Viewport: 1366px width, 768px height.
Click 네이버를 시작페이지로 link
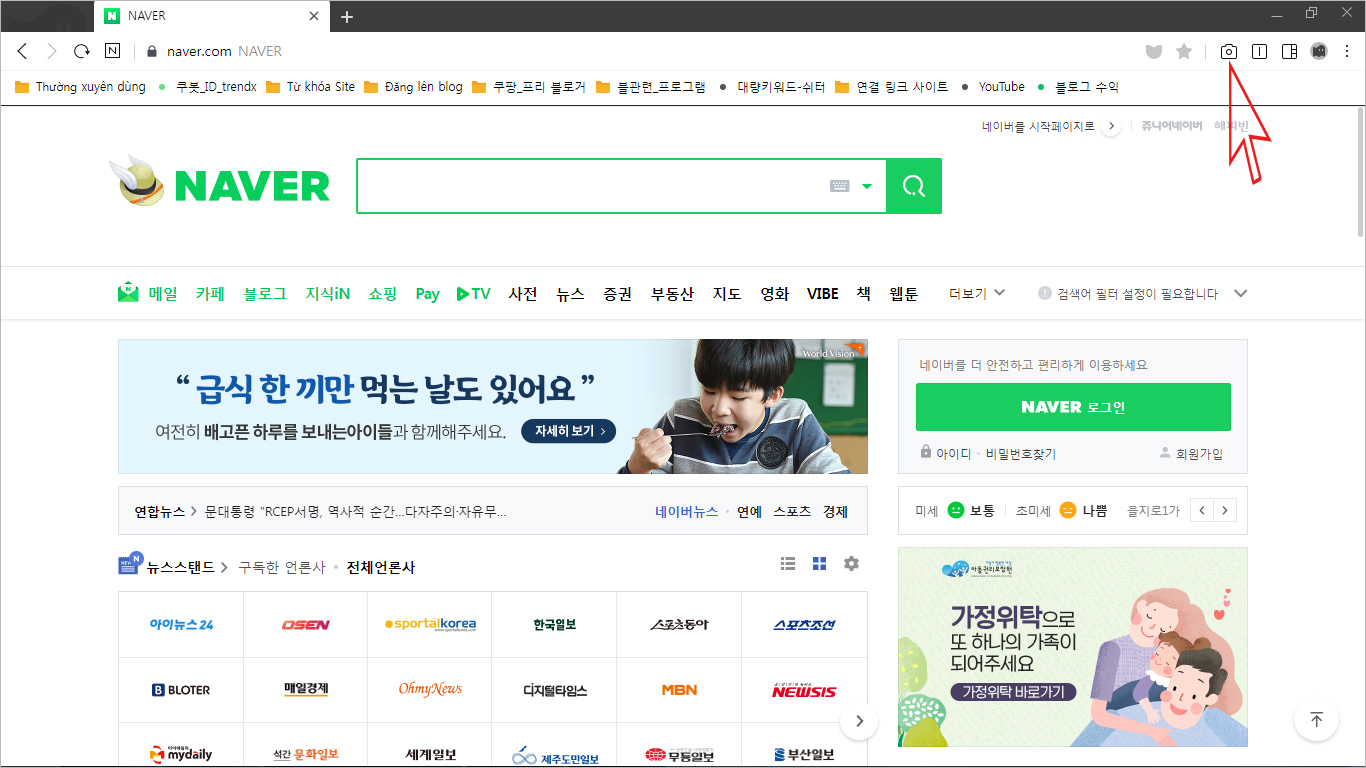(1038, 126)
